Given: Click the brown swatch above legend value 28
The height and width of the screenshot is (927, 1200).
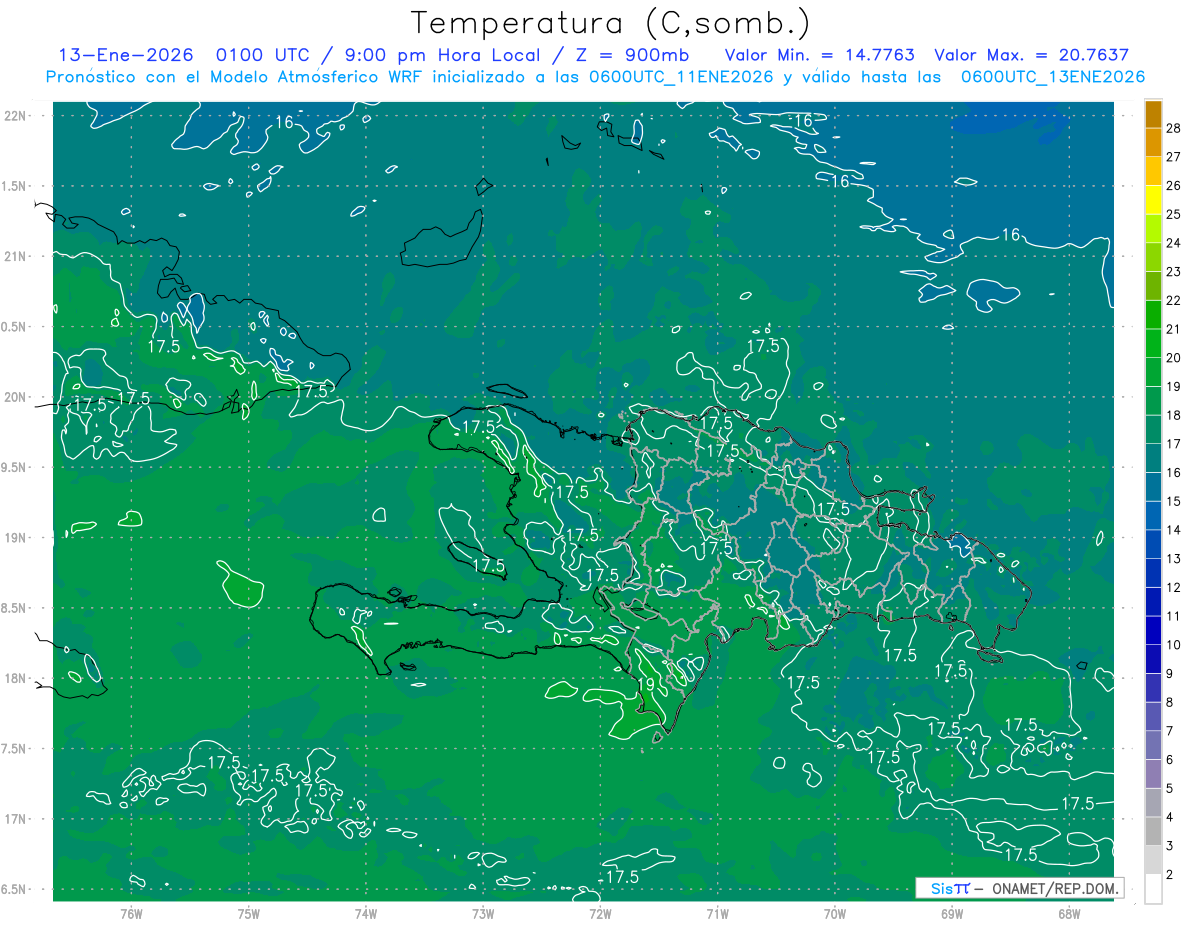Looking at the screenshot, I should 1153,114.
